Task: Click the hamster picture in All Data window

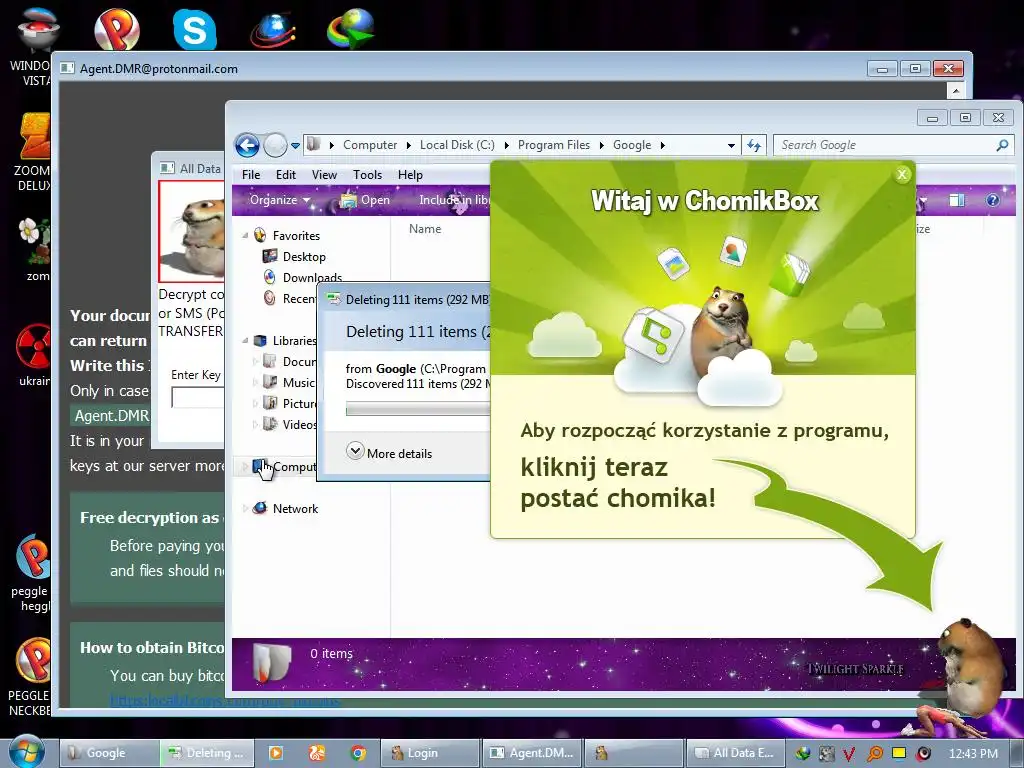Action: point(191,231)
